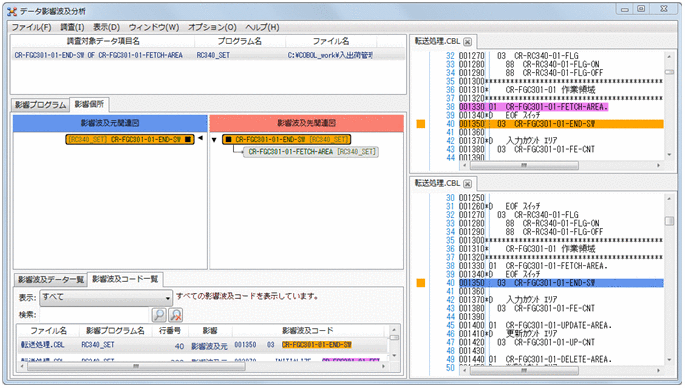Select CR-FGC301-01-END-SW root node in the red panel
The height and width of the screenshot is (388, 685).
(x=287, y=139)
